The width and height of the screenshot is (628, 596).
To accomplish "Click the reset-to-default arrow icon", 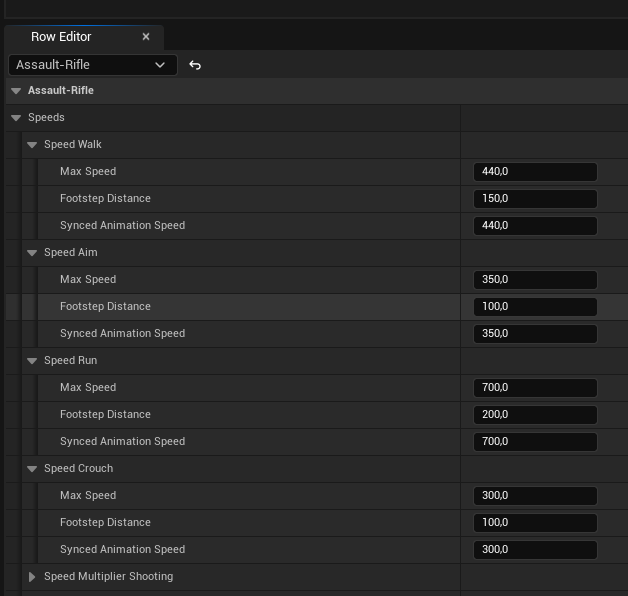I will (195, 65).
